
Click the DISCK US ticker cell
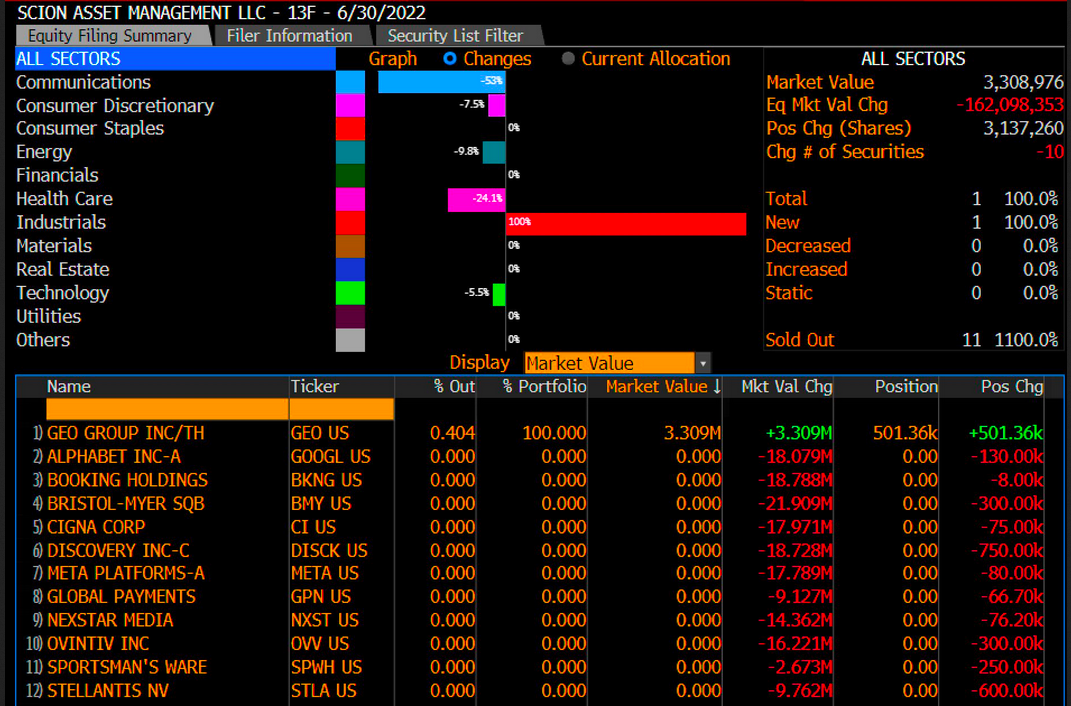(329, 550)
